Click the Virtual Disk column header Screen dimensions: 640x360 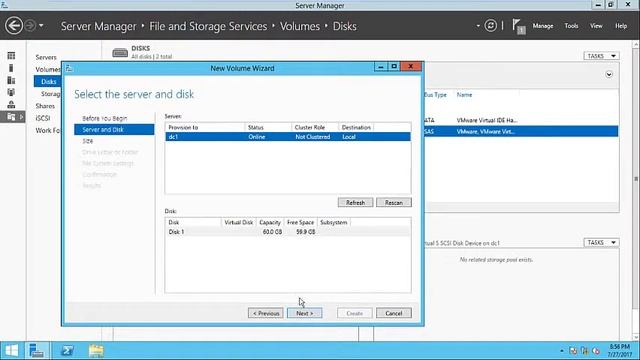pyautogui.click(x=238, y=222)
